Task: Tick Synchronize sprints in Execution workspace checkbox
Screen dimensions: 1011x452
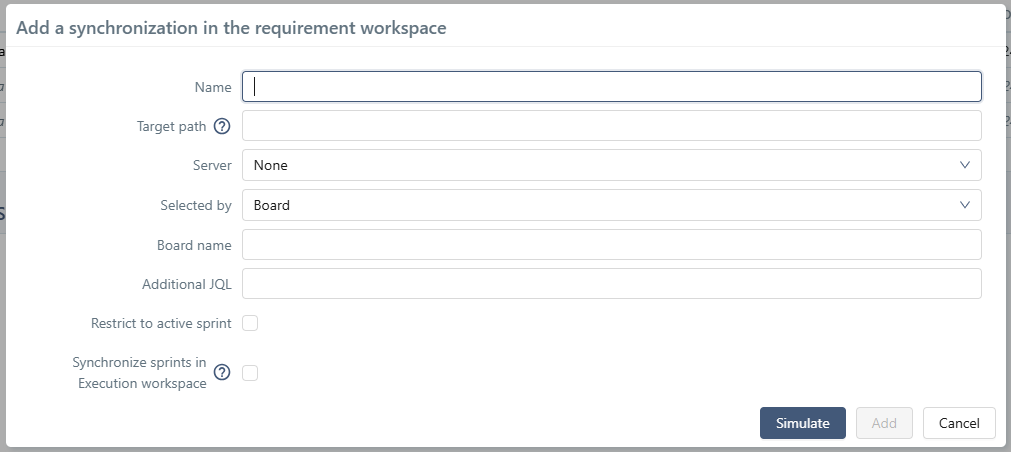Action: click(250, 373)
